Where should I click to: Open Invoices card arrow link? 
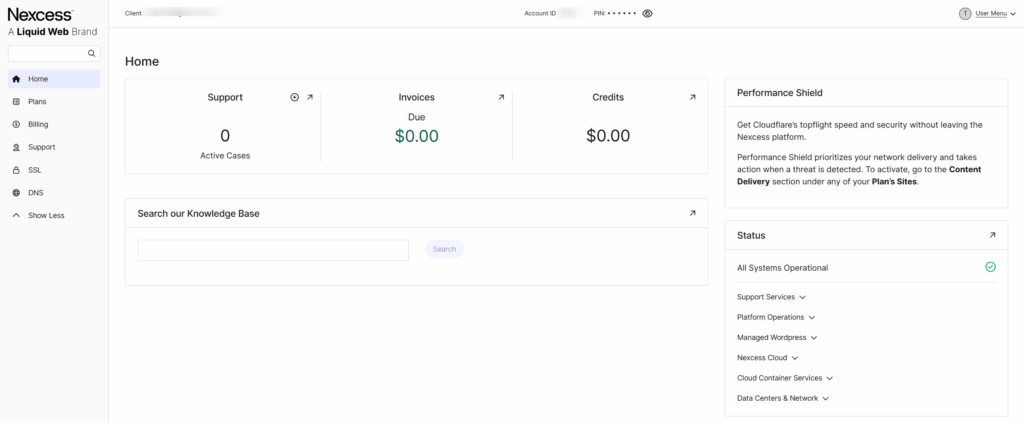point(501,97)
